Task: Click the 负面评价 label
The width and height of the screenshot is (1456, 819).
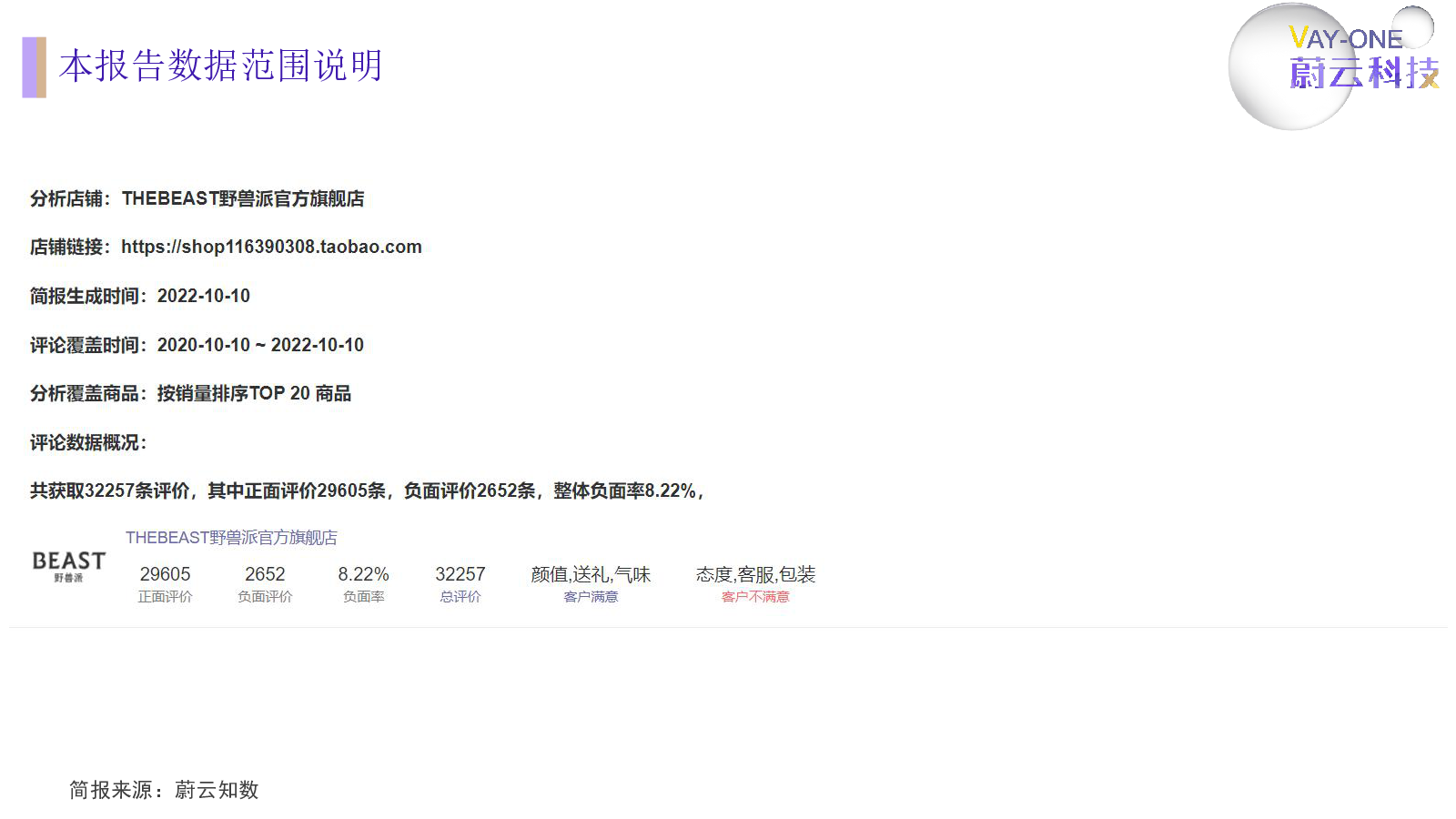Action: click(x=265, y=597)
